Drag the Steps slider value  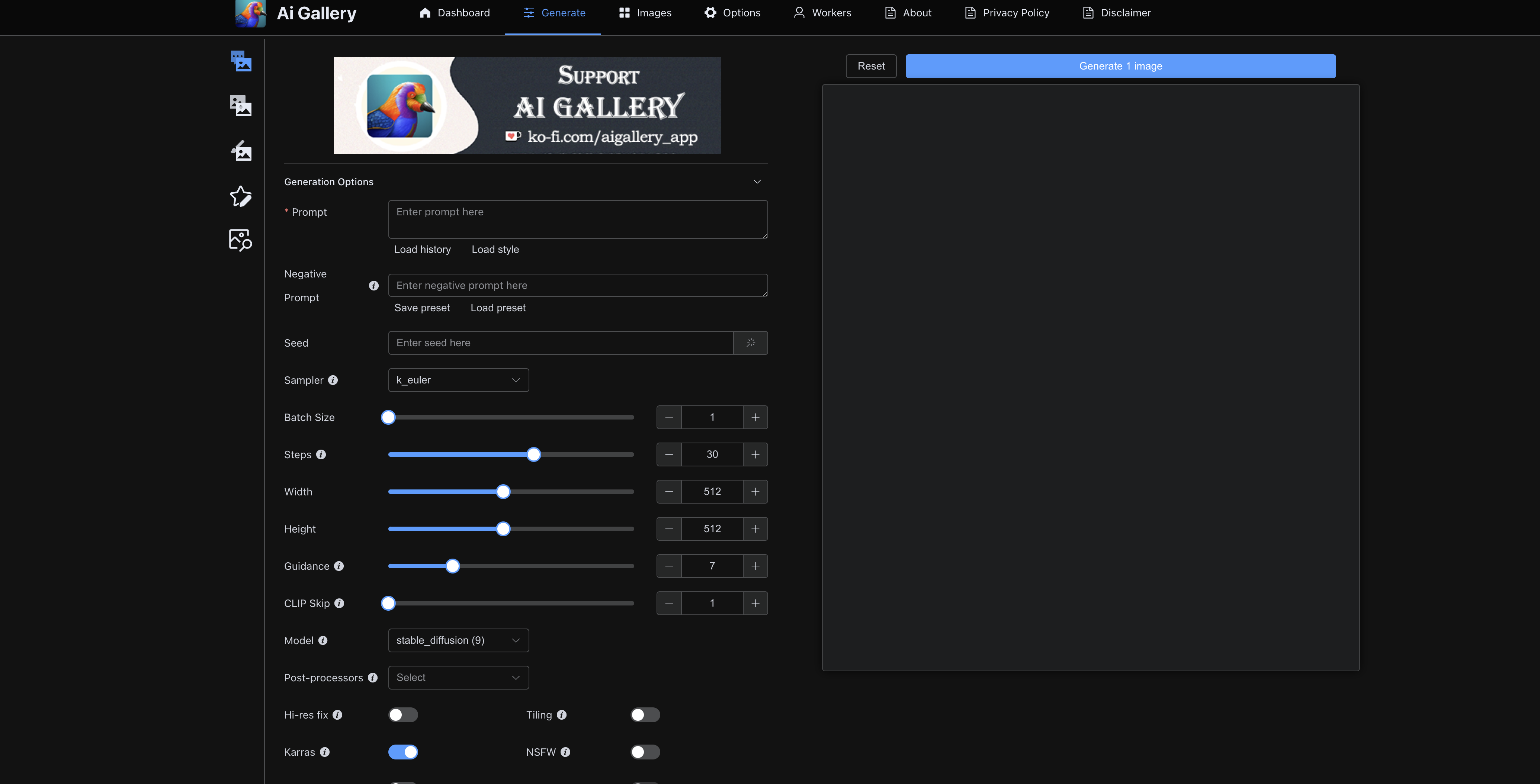533,454
